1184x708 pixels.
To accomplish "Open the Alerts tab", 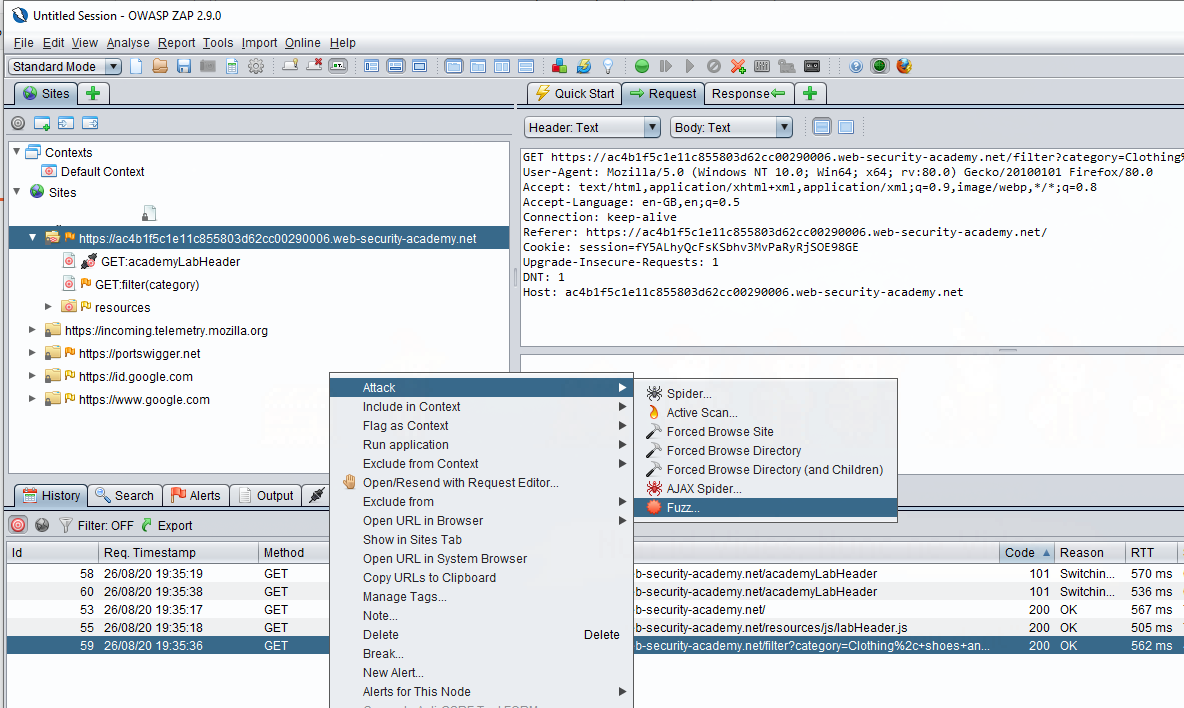I will coord(195,496).
